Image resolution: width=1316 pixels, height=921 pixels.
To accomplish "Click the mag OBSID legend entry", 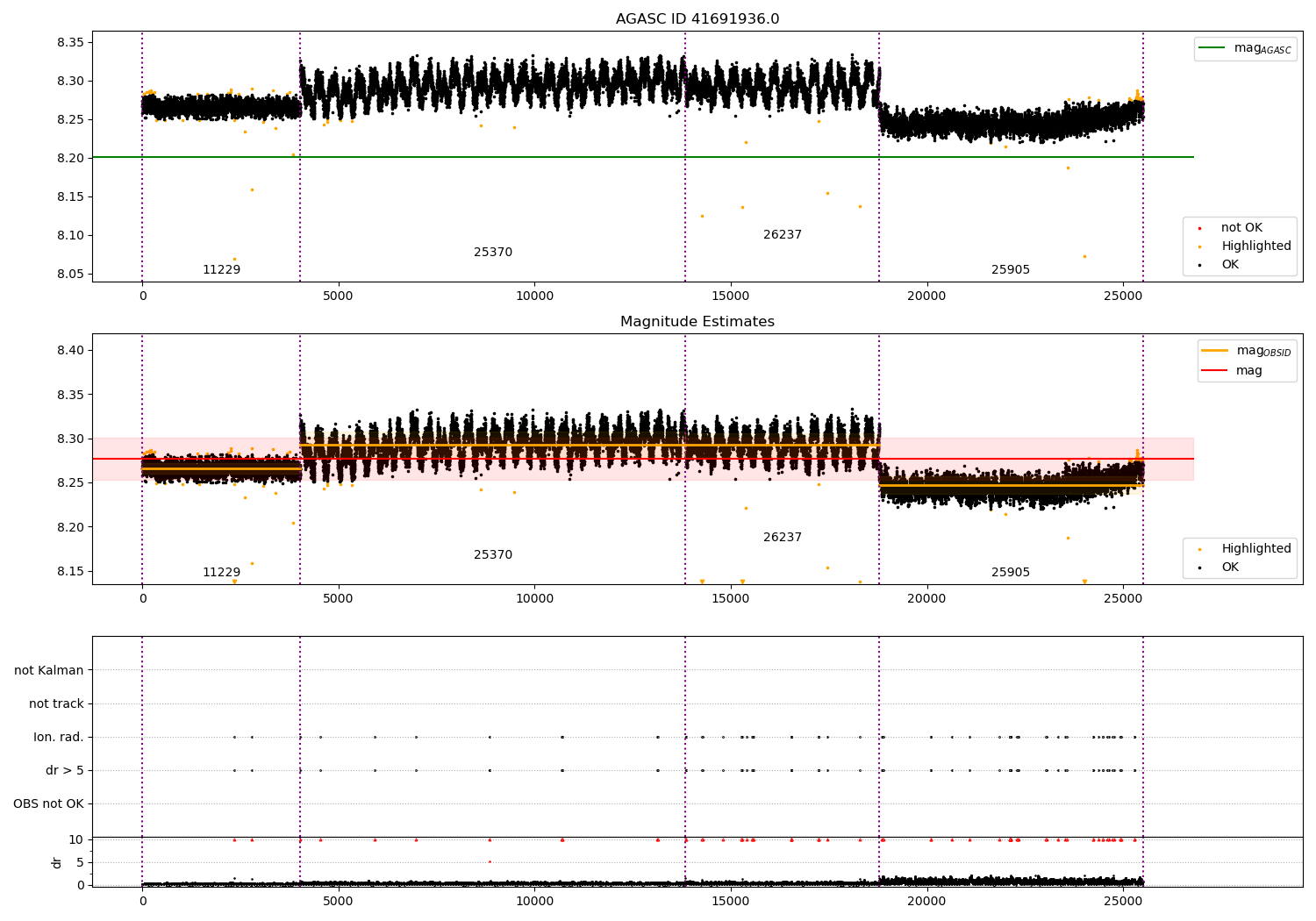I will [x=1247, y=351].
